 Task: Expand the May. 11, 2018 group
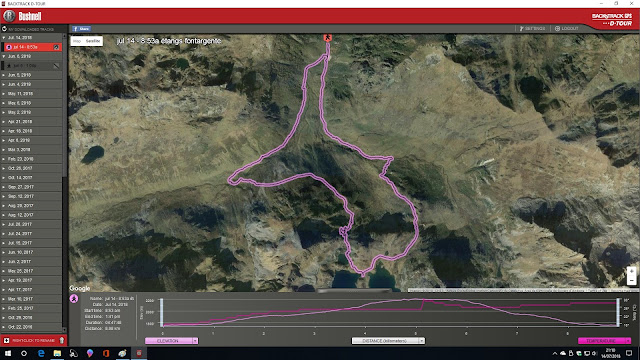[4, 94]
